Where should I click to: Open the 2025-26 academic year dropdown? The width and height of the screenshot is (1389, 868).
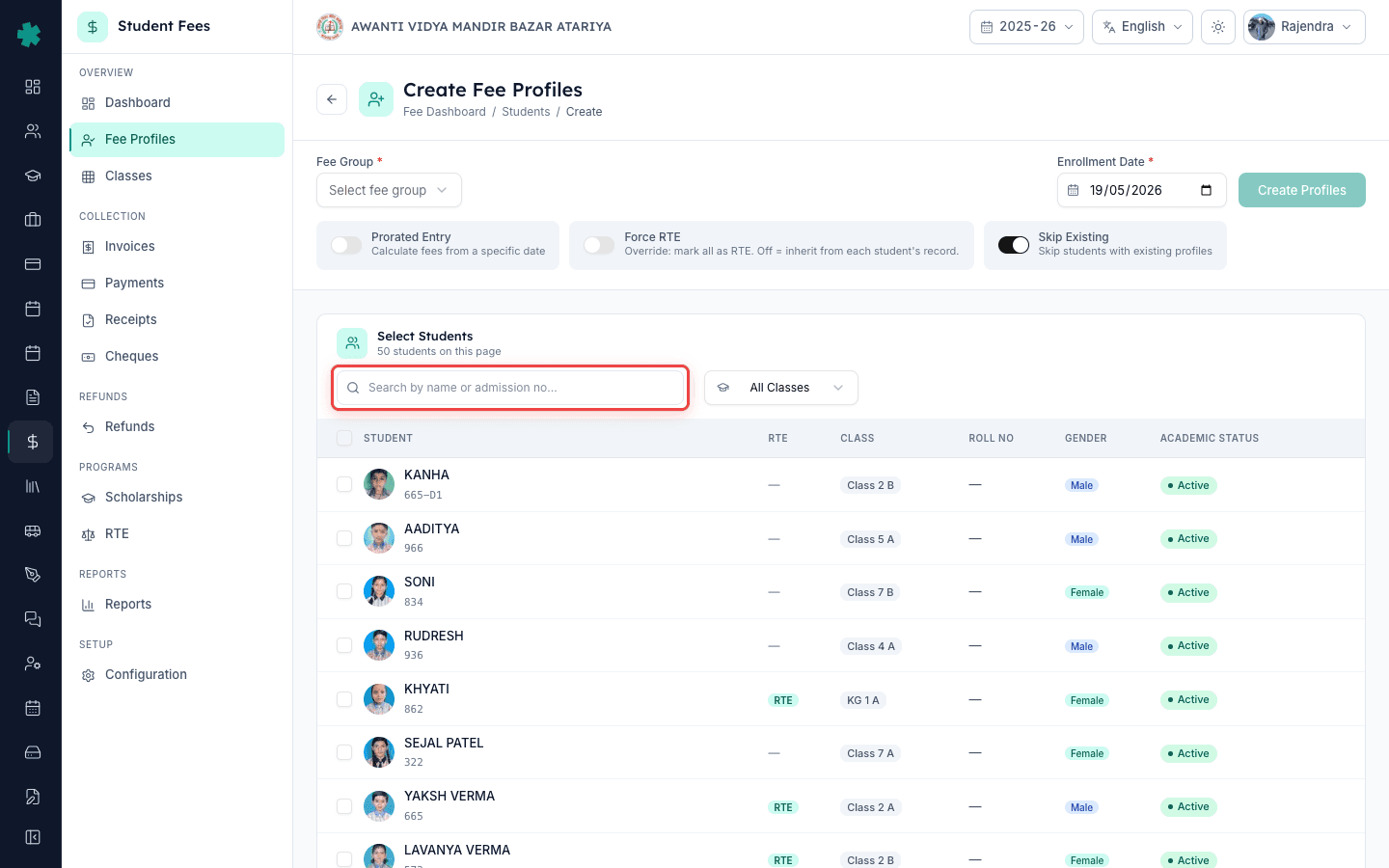coord(1026,27)
